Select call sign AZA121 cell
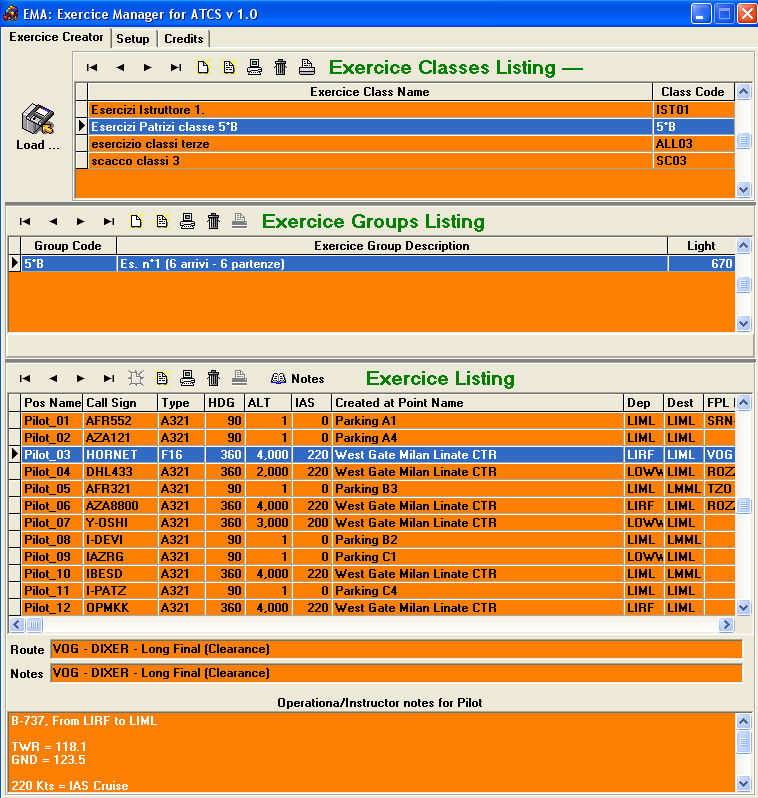Screen dimensions: 758x798 point(120,438)
